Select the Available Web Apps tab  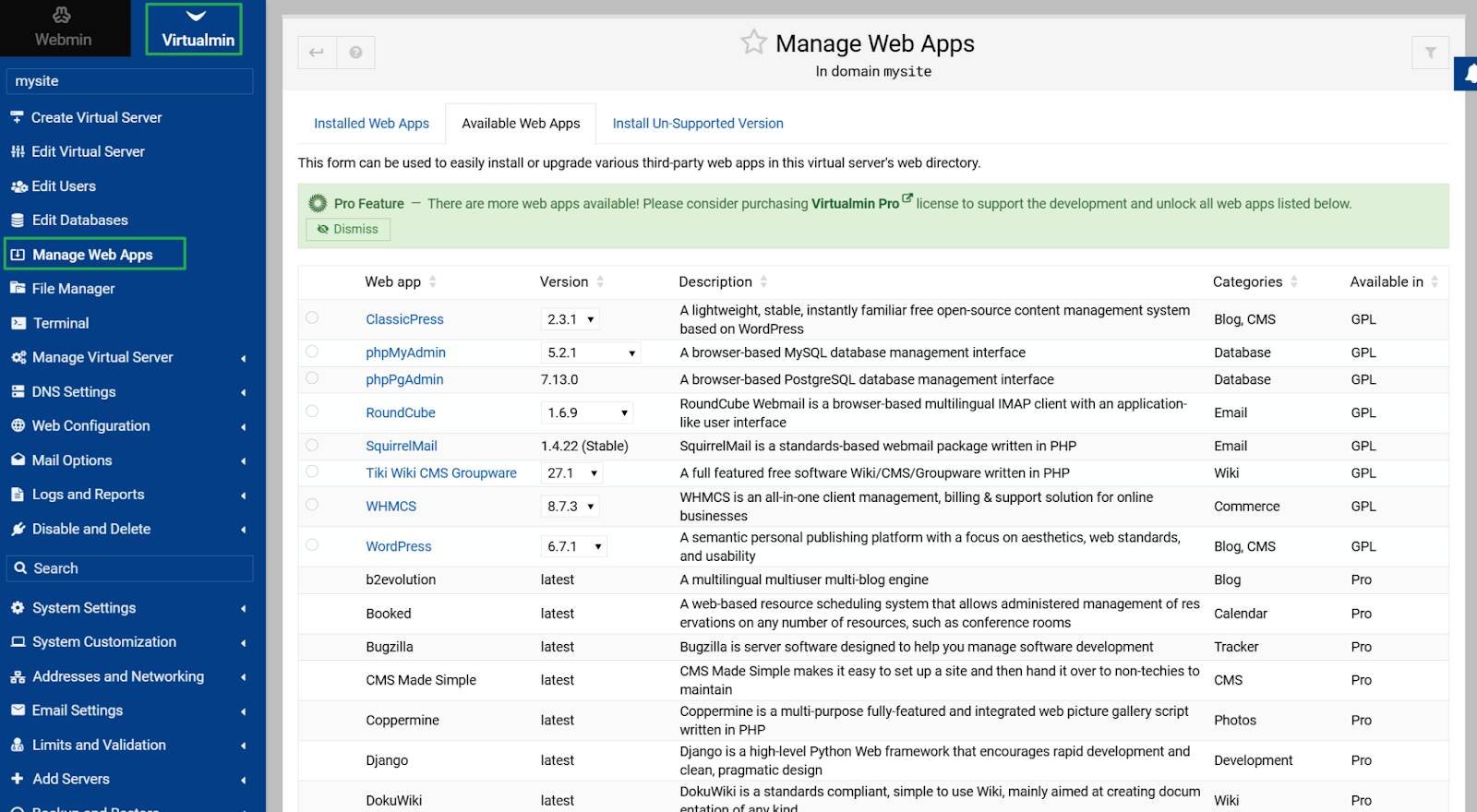pyautogui.click(x=521, y=124)
